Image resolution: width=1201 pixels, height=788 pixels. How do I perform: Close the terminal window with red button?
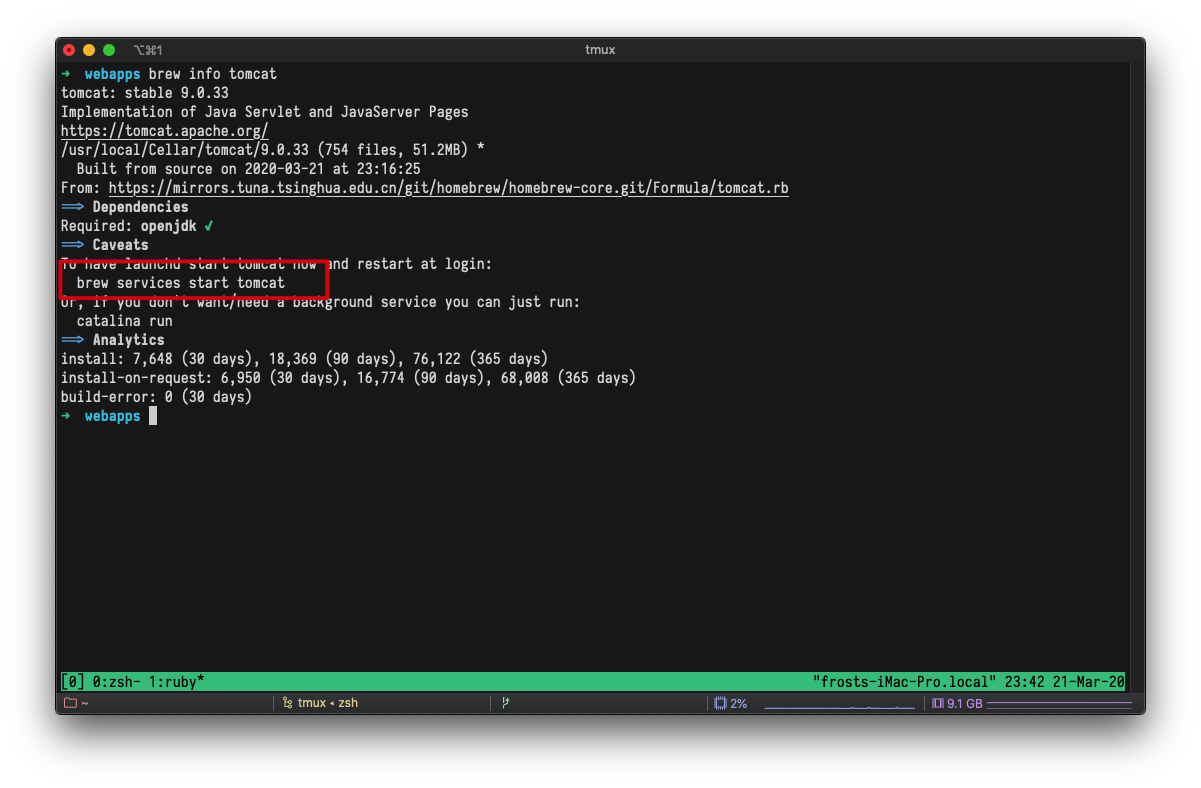[69, 49]
